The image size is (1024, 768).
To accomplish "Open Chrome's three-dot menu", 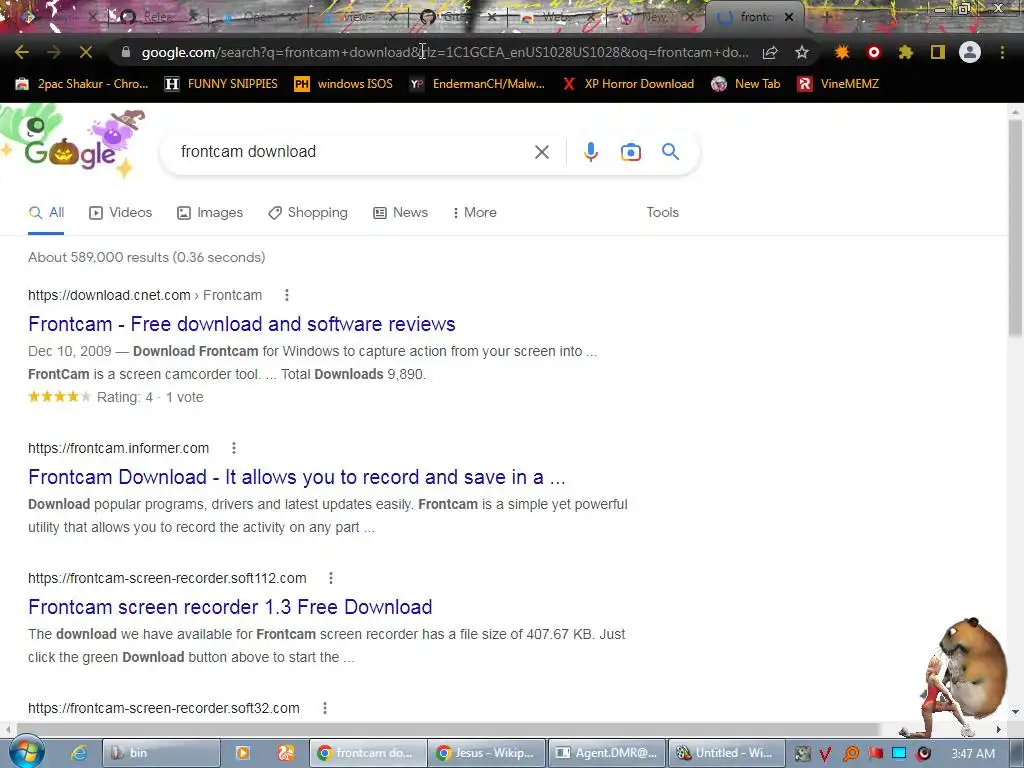I will click(1002, 52).
